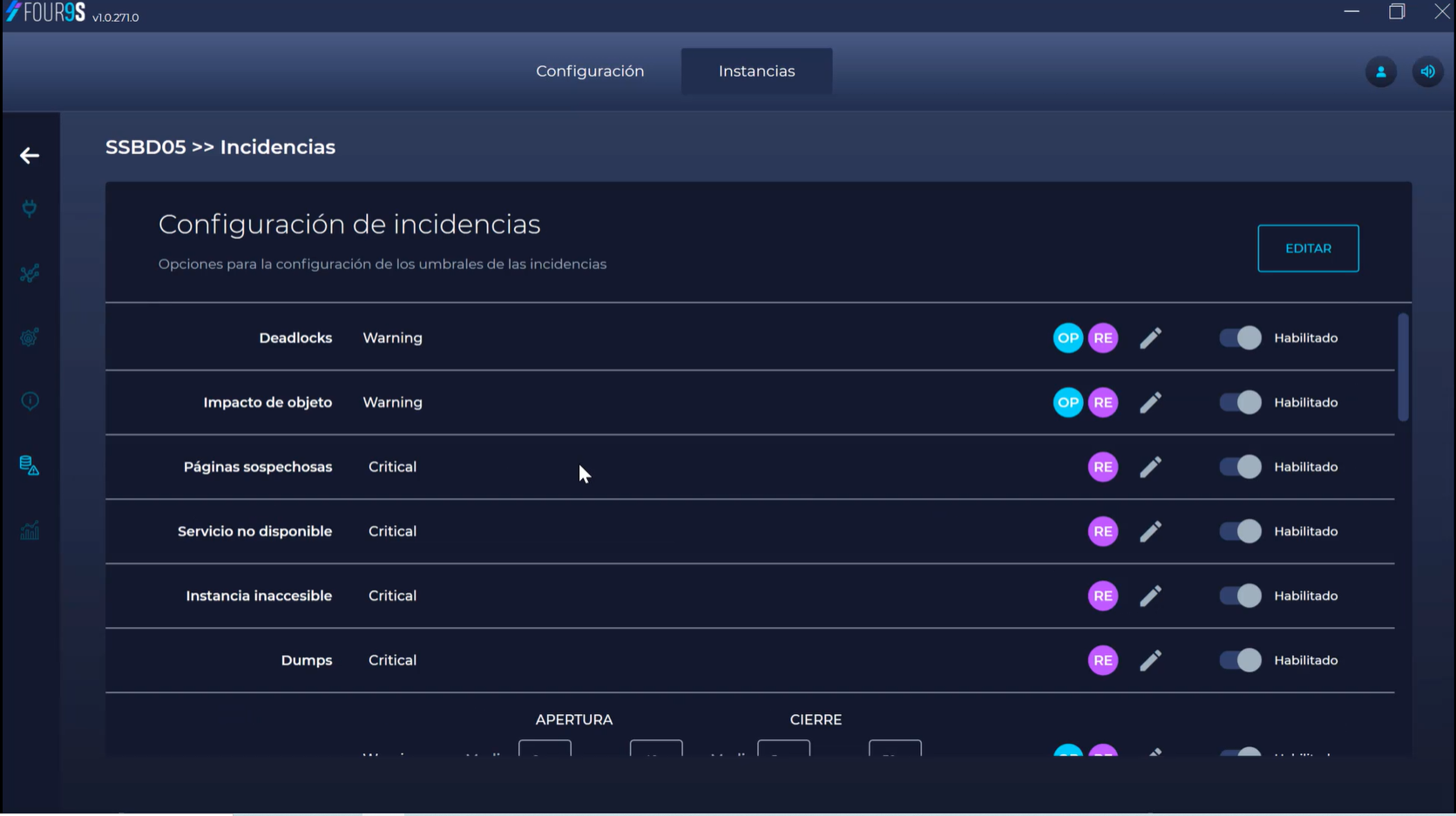Switch to the Configuración tab
1456x816 pixels.
(x=590, y=71)
